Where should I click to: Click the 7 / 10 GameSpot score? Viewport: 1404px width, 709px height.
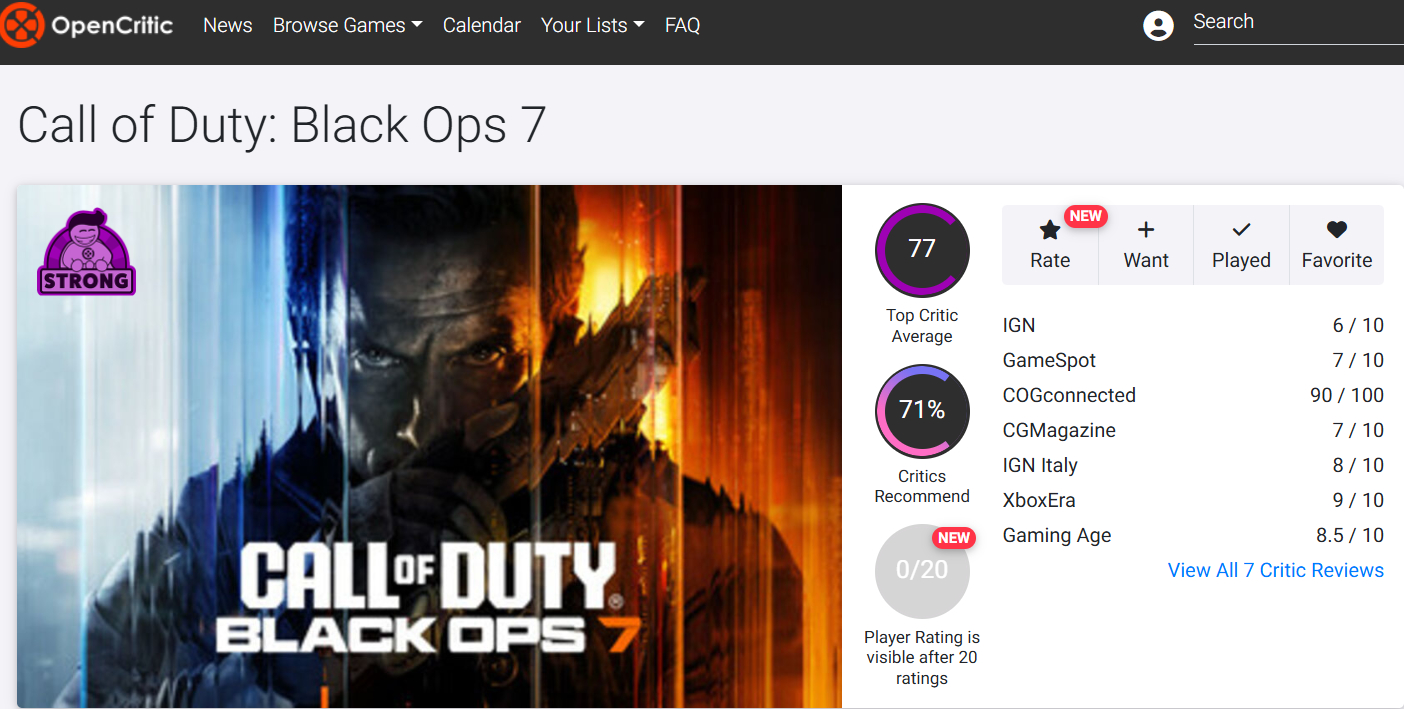click(1358, 360)
